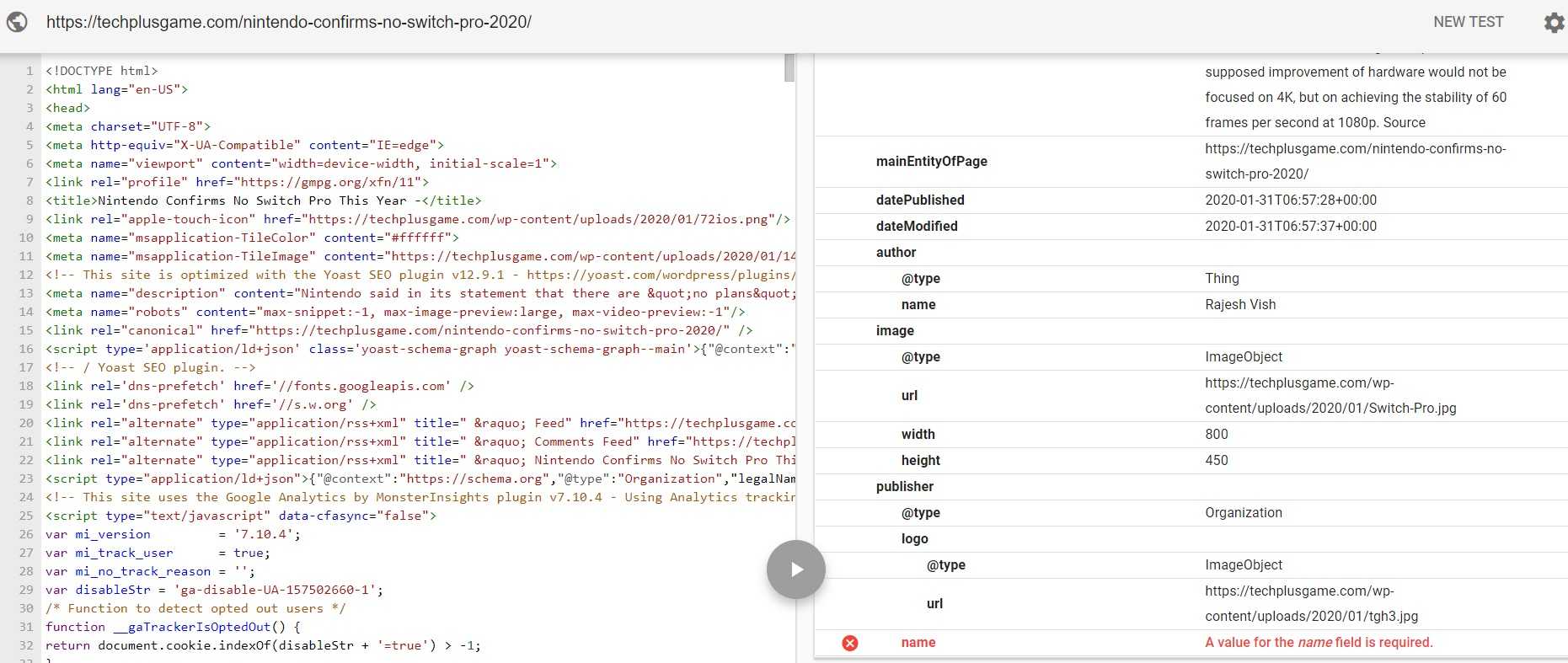Click the var mi_no_track_reason line
Image resolution: width=1568 pixels, height=663 pixels.
click(151, 571)
